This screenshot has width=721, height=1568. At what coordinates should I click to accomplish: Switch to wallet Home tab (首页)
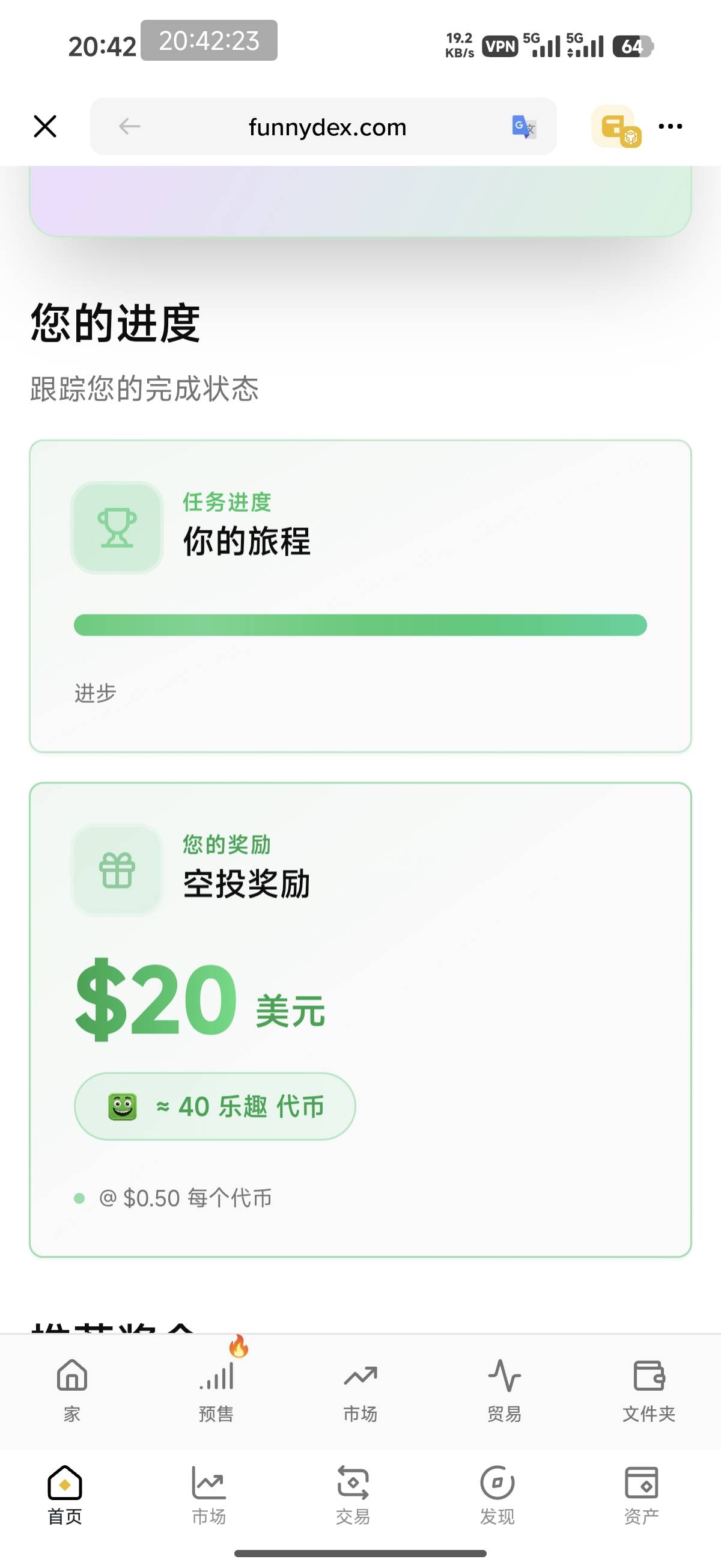64,1494
